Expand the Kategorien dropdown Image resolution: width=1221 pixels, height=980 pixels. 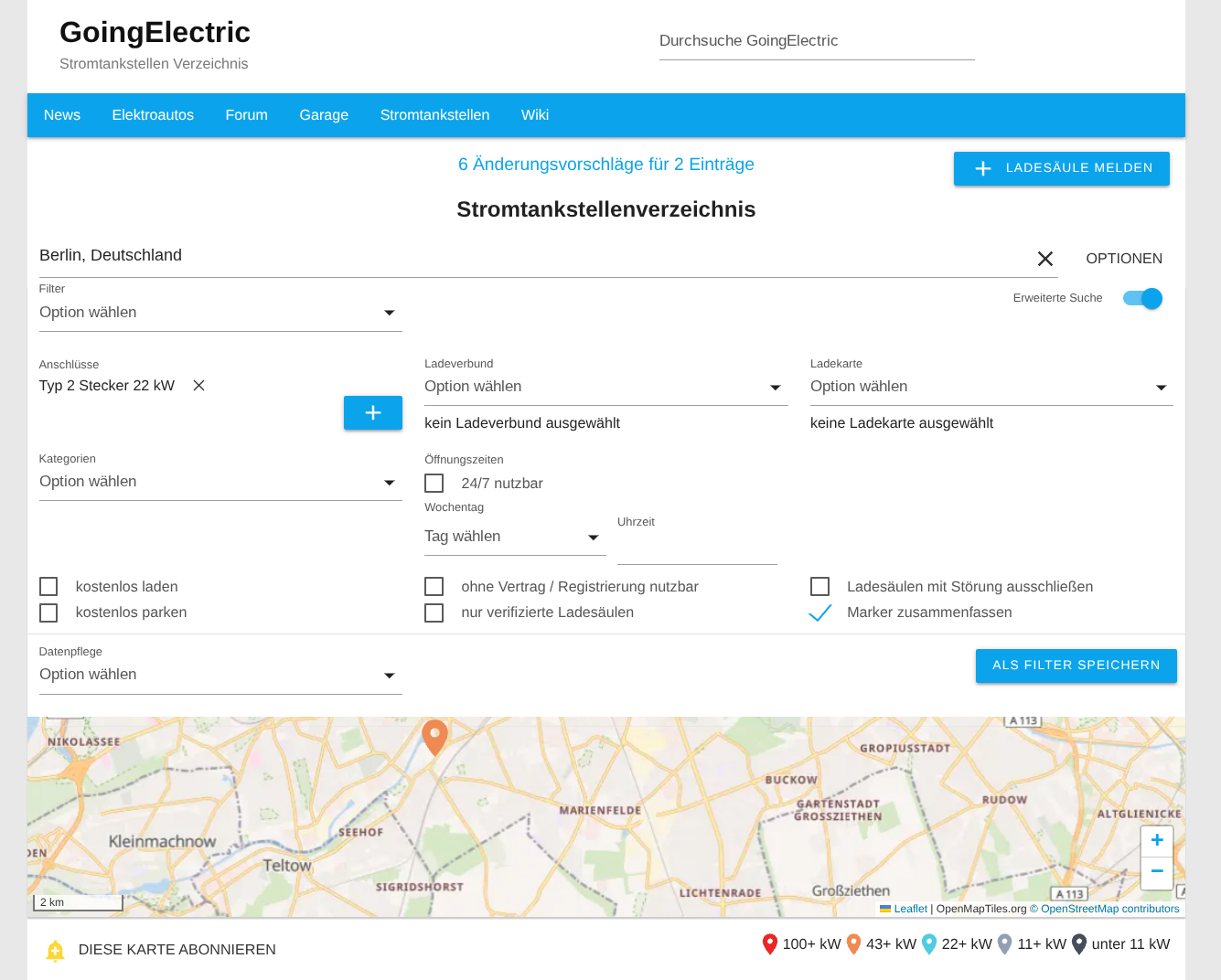coord(220,482)
